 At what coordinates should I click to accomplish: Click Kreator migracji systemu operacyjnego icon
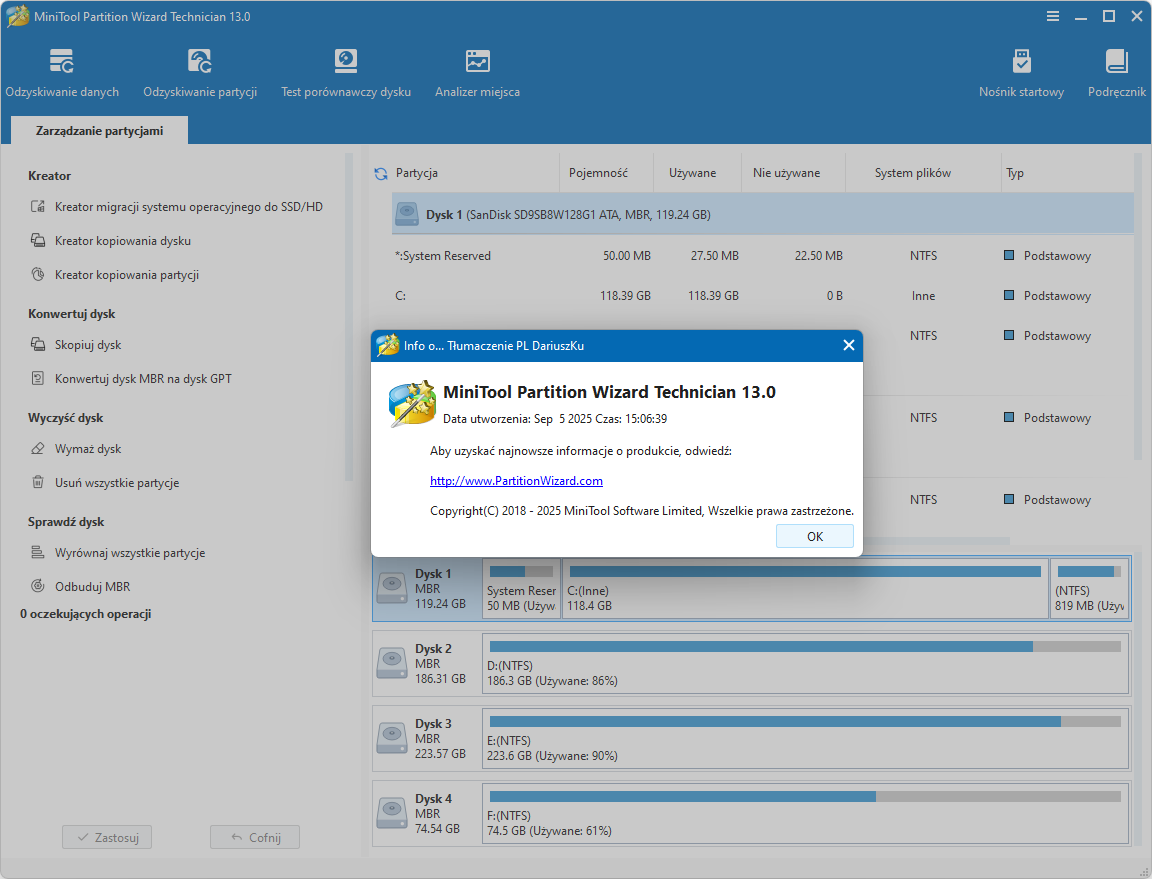pyautogui.click(x=37, y=207)
